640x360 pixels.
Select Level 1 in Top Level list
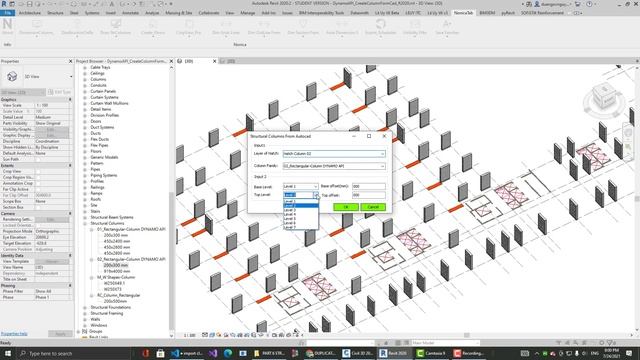[301, 201]
